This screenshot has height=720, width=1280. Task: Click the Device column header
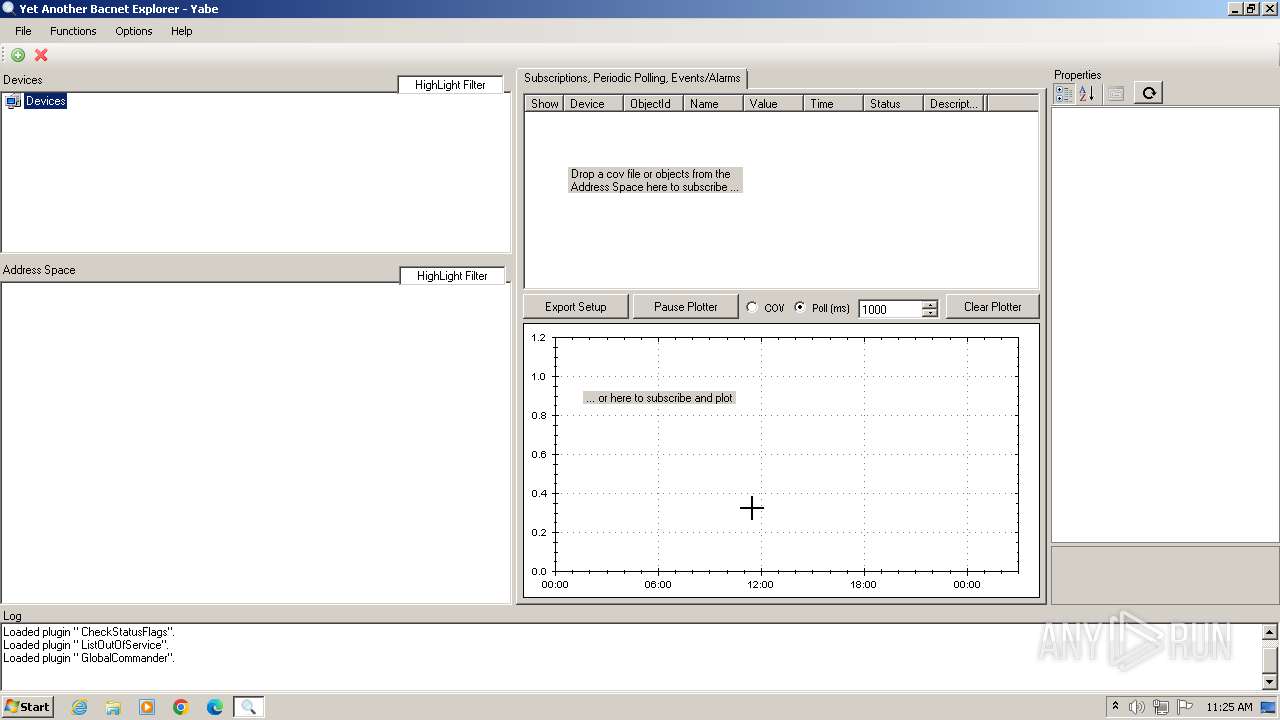593,103
